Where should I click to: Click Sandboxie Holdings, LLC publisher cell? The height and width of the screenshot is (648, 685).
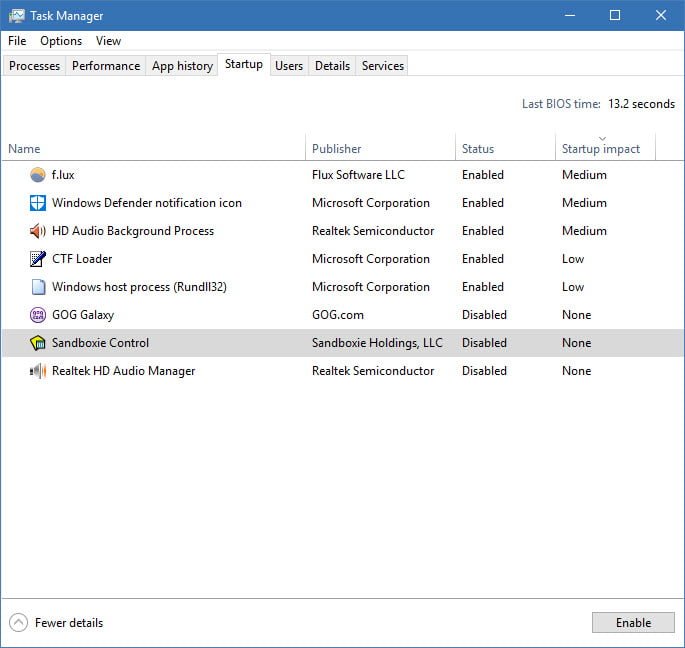(x=377, y=343)
